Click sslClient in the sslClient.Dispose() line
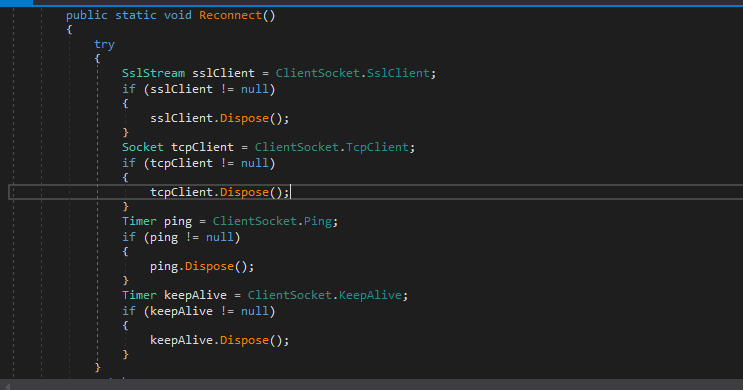 click(181, 118)
